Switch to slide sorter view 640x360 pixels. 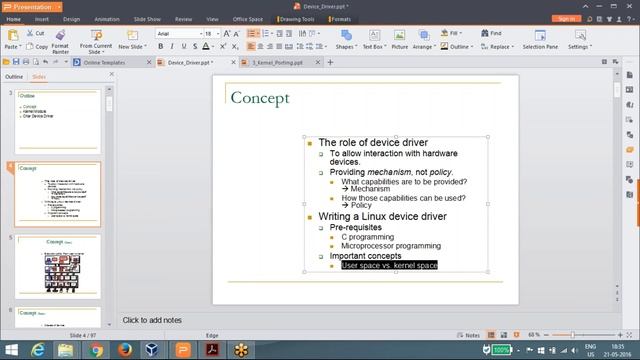[504, 335]
